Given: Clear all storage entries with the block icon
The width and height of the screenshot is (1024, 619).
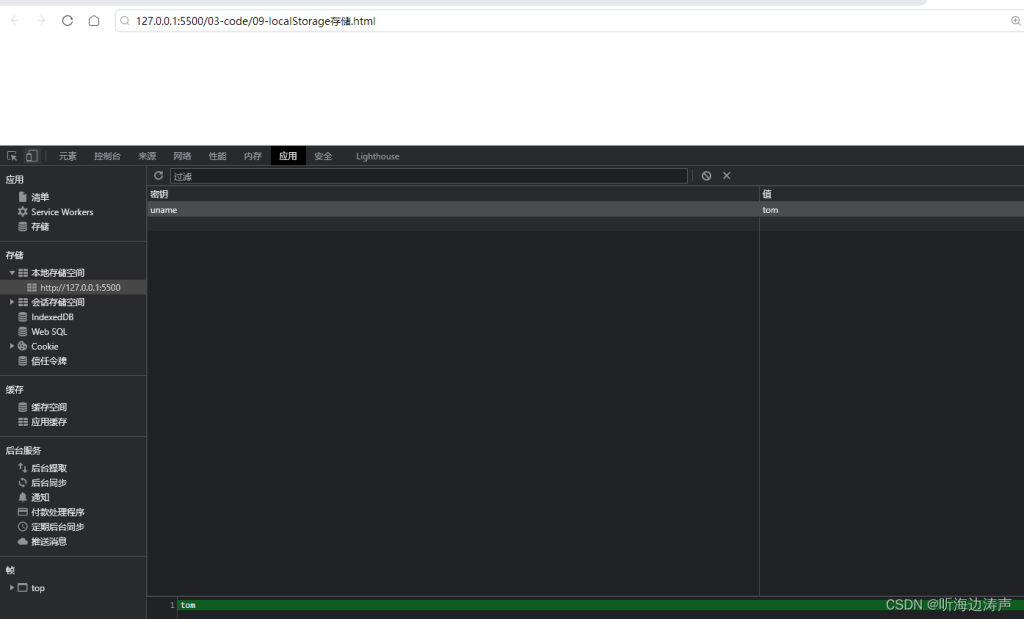Looking at the screenshot, I should coord(708,175).
